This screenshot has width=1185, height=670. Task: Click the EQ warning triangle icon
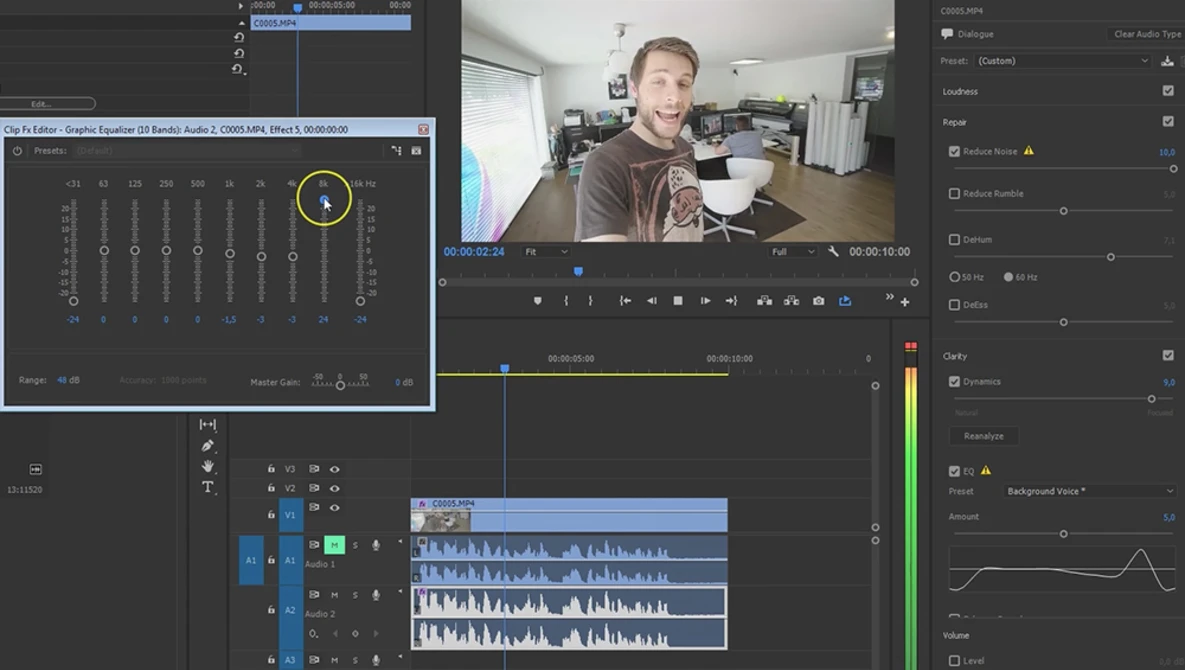tap(985, 471)
